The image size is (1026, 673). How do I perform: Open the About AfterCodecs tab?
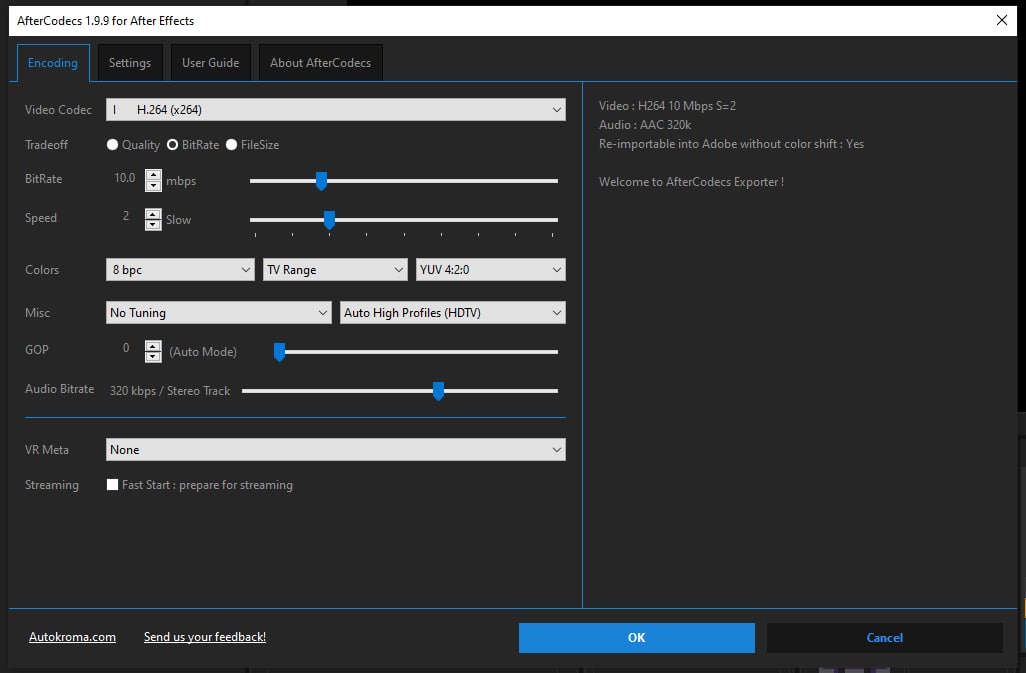point(320,63)
